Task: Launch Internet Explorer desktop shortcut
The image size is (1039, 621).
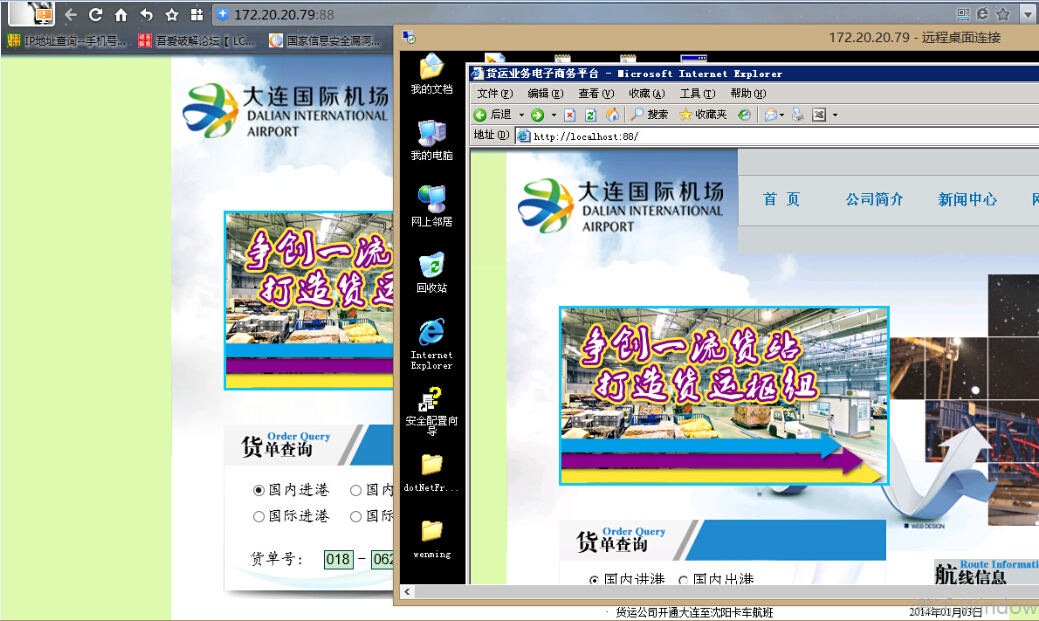Action: click(431, 344)
